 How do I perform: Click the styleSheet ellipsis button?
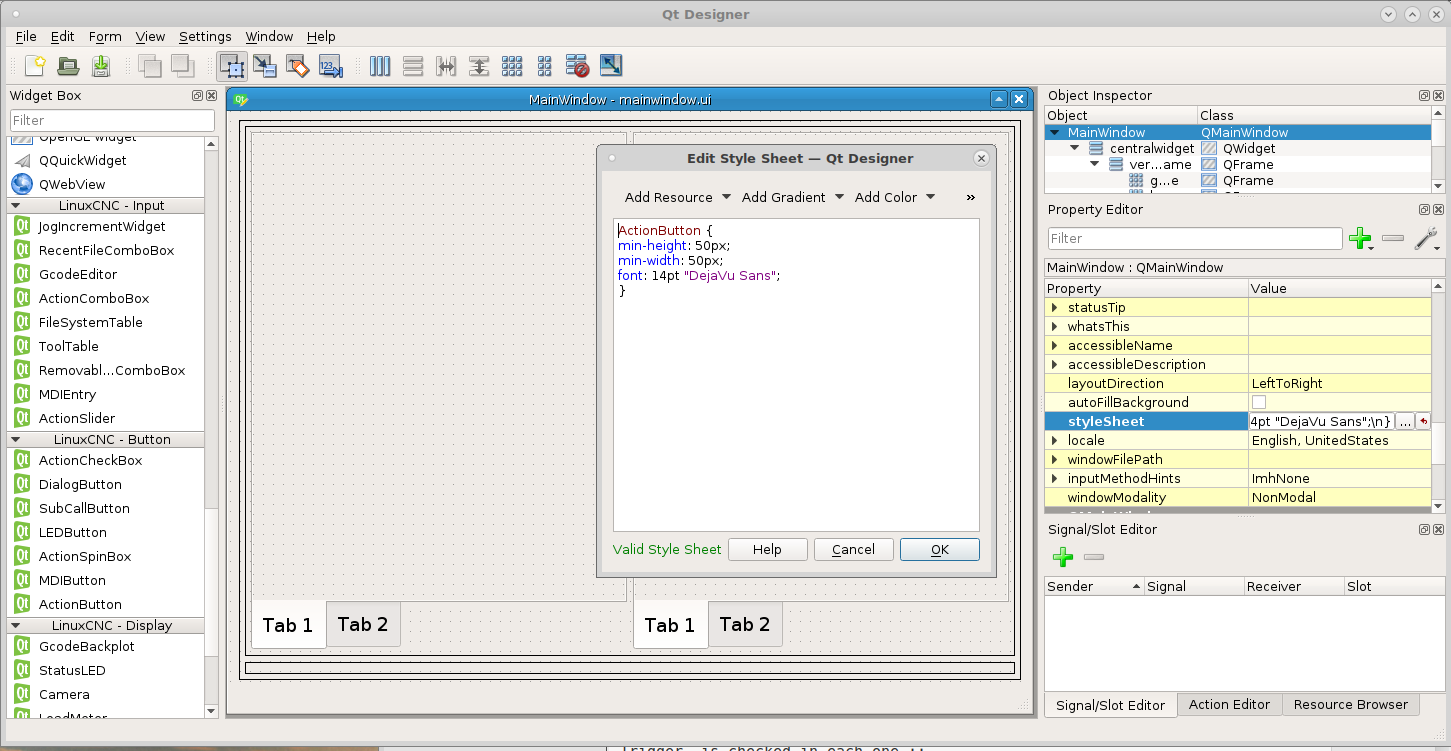click(1404, 422)
